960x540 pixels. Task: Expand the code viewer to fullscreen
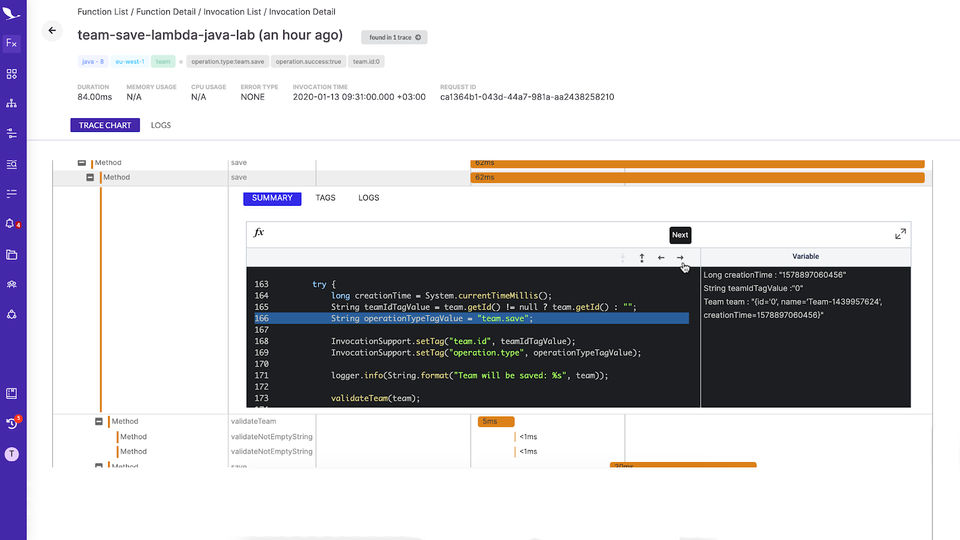[900, 234]
